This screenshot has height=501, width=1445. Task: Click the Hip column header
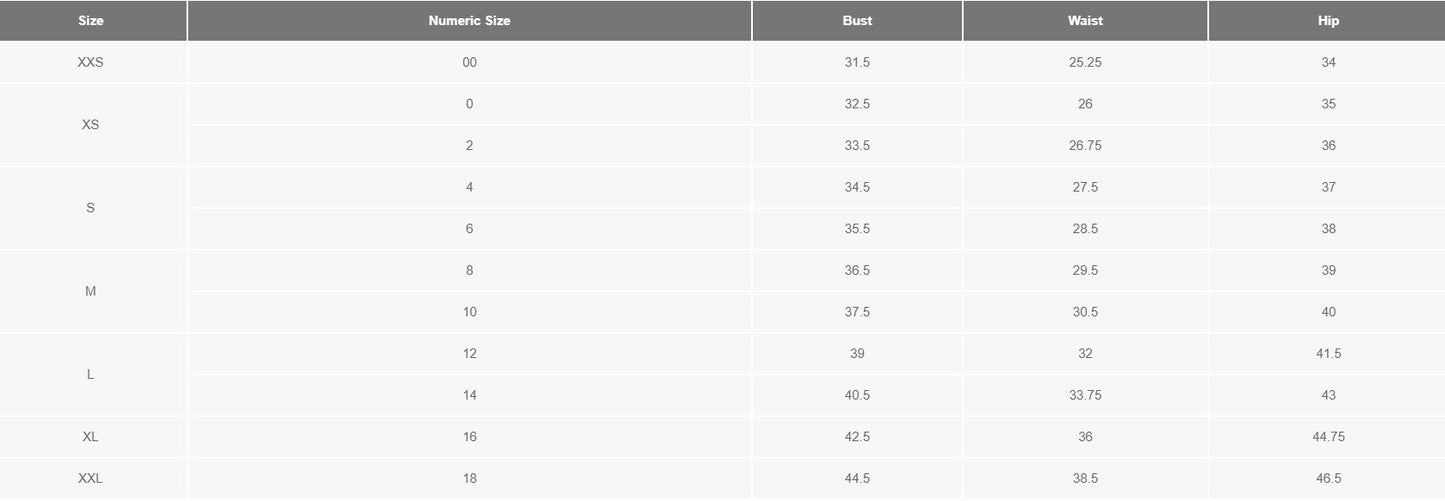[1328, 20]
